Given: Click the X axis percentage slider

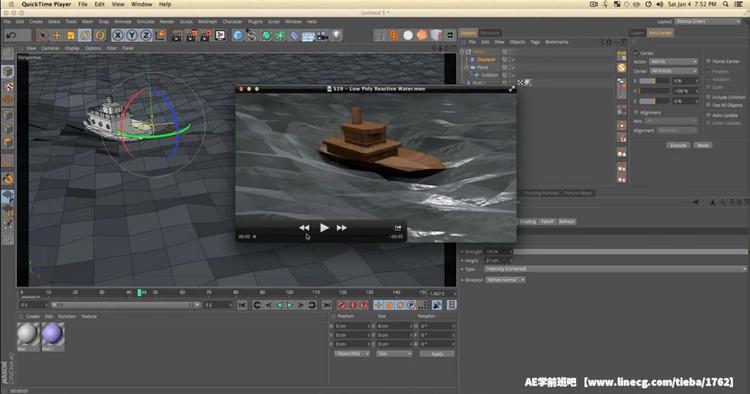Looking at the screenshot, I should (654, 81).
